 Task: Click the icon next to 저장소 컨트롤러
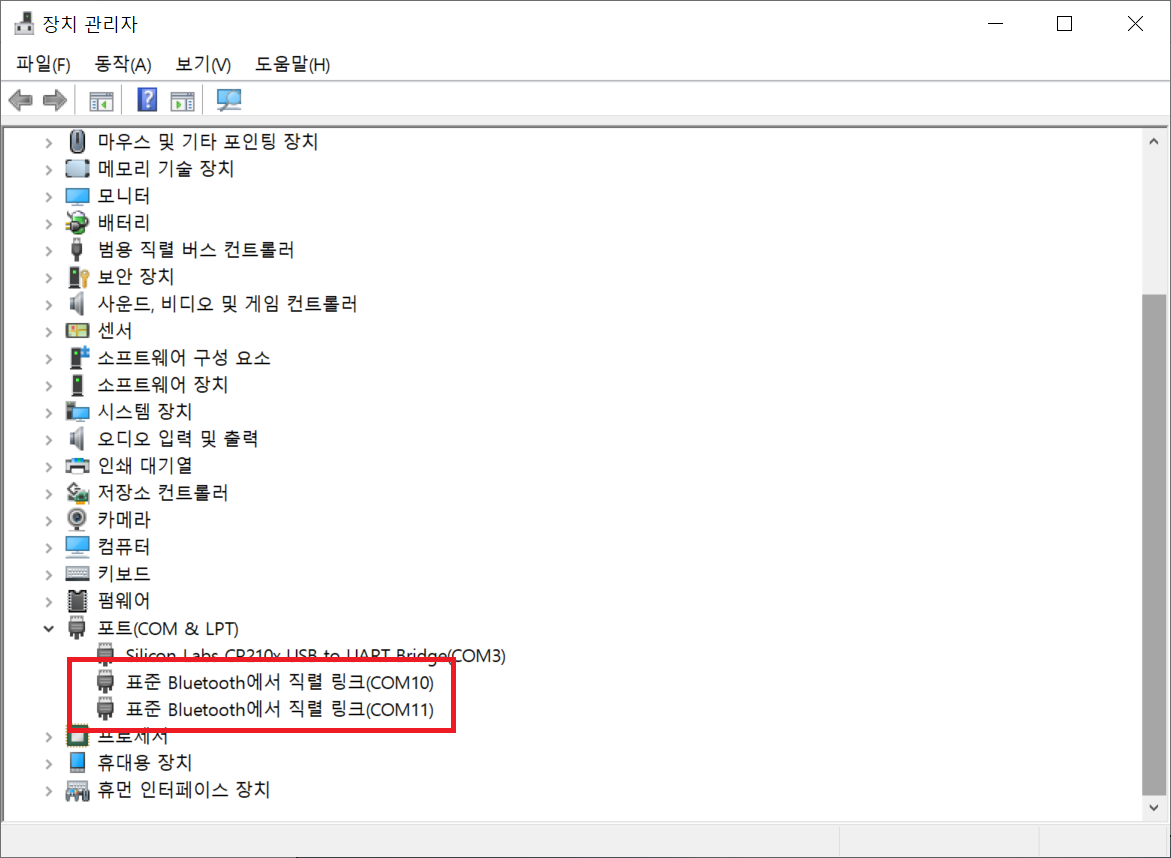click(77, 493)
